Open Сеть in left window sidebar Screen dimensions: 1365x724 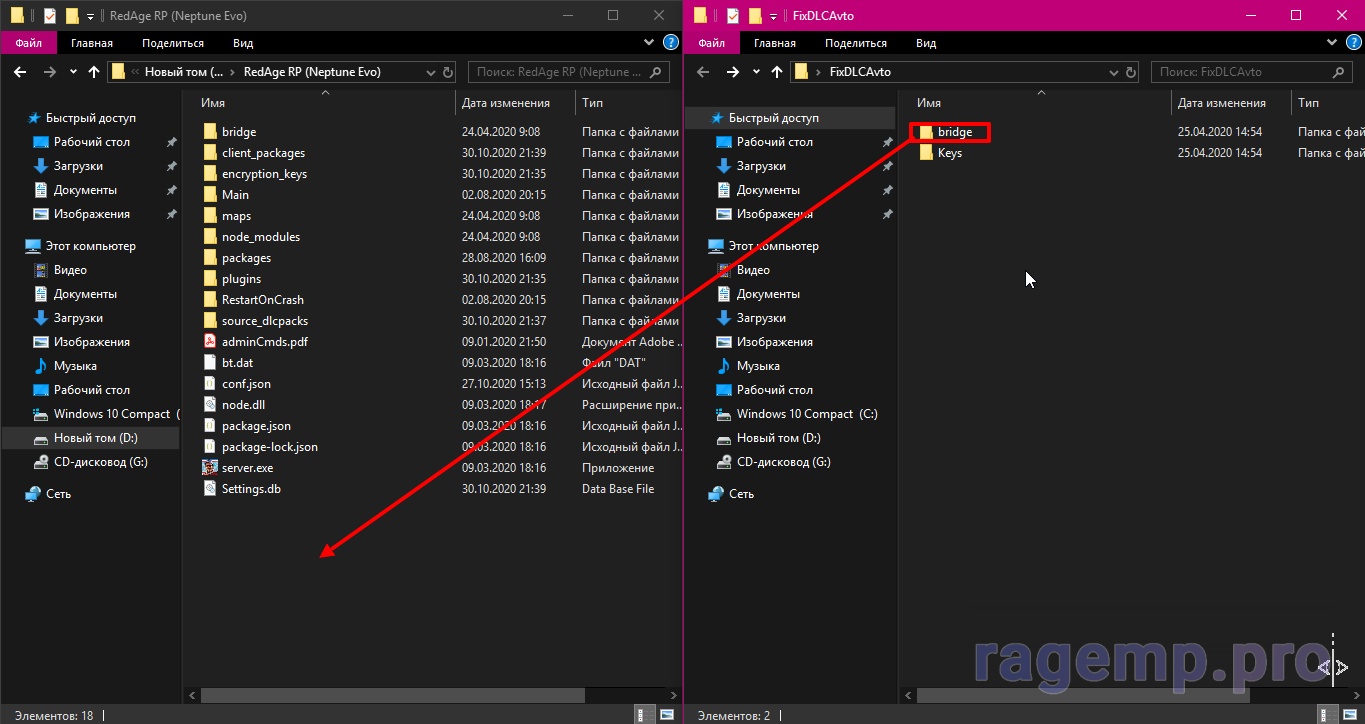[x=58, y=494]
